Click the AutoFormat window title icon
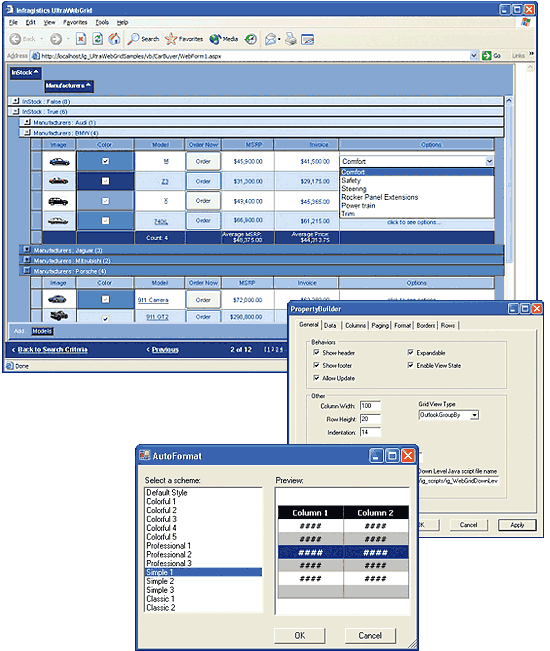 coord(144,455)
